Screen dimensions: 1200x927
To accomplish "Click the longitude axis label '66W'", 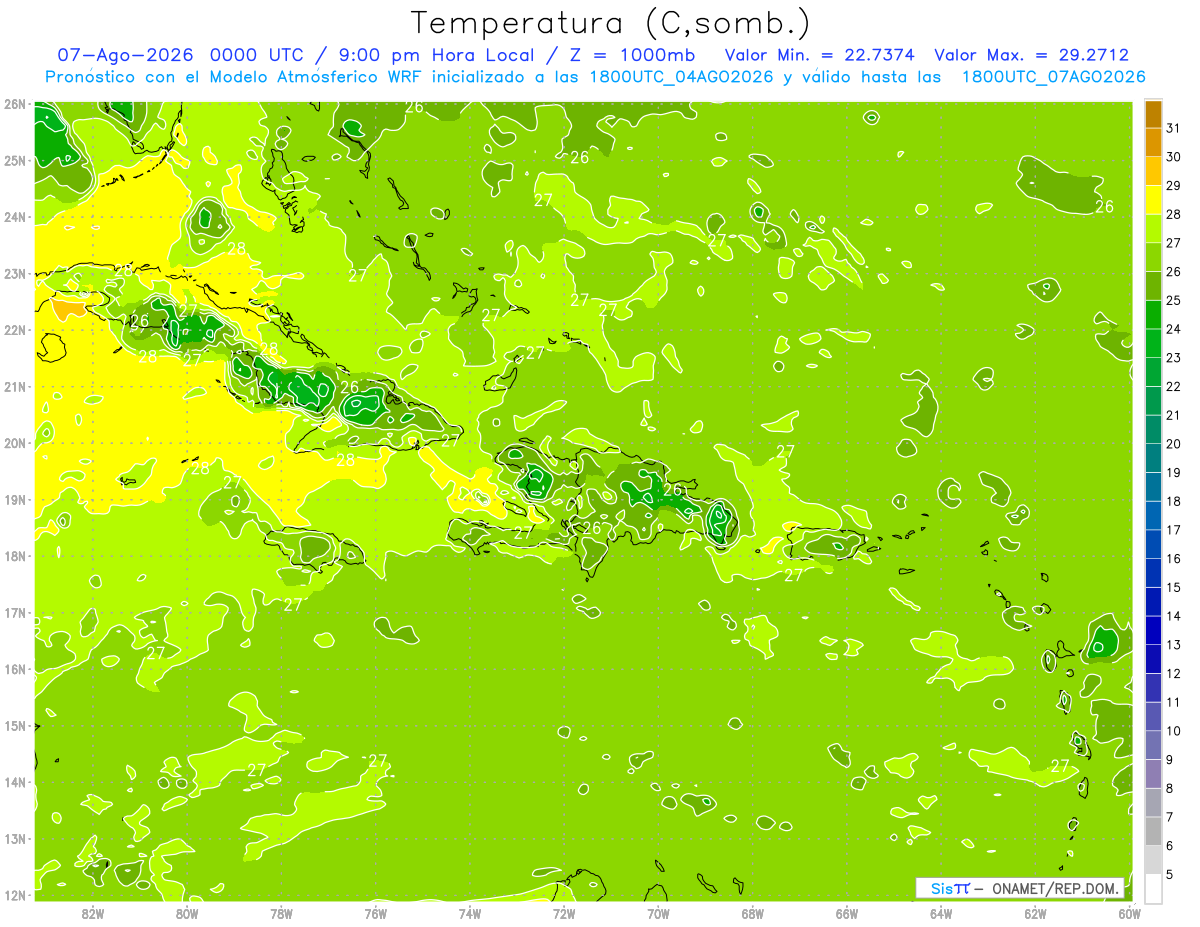I will 847,913.
